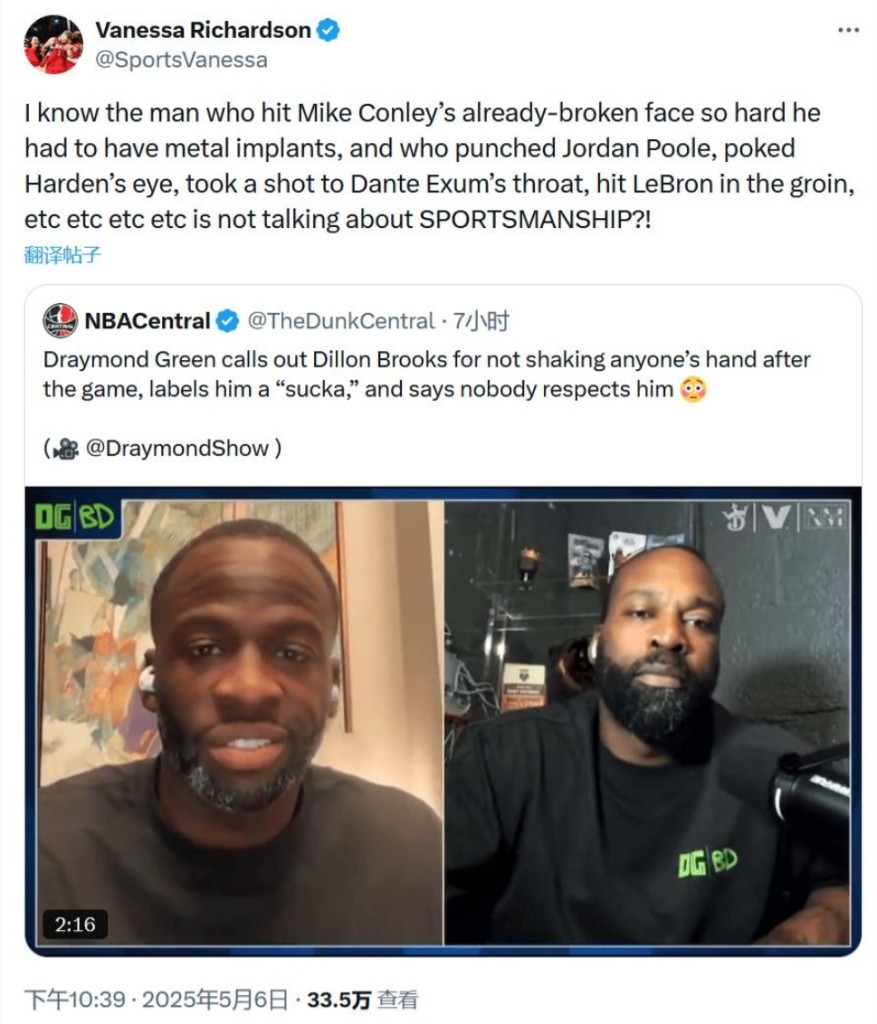The image size is (877, 1024).
Task: Open Vanessa Richardson's profile avatar
Action: click(x=54, y=44)
